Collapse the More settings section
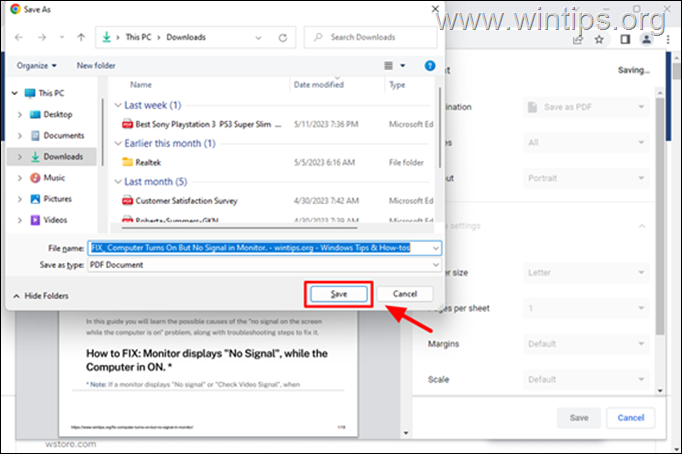The image size is (682, 454). tap(642, 226)
